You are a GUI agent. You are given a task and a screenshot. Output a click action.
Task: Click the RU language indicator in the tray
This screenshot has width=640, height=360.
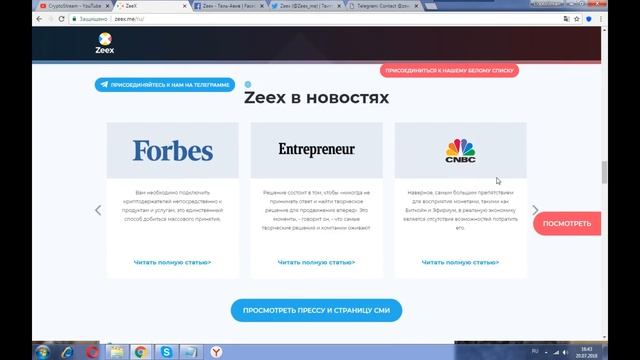coord(535,351)
